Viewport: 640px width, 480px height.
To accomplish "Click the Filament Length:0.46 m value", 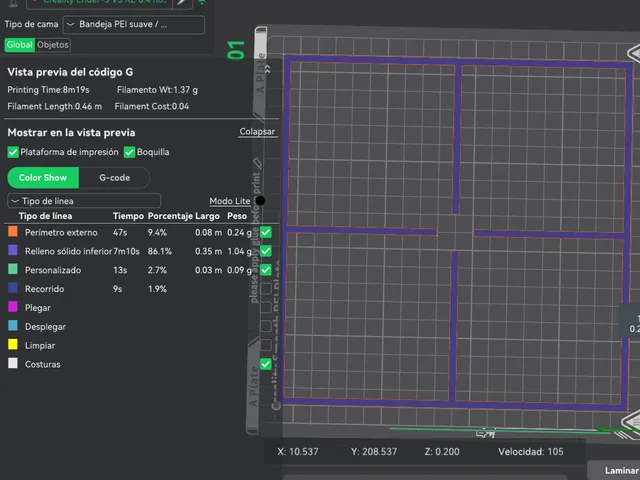I will (x=54, y=107).
